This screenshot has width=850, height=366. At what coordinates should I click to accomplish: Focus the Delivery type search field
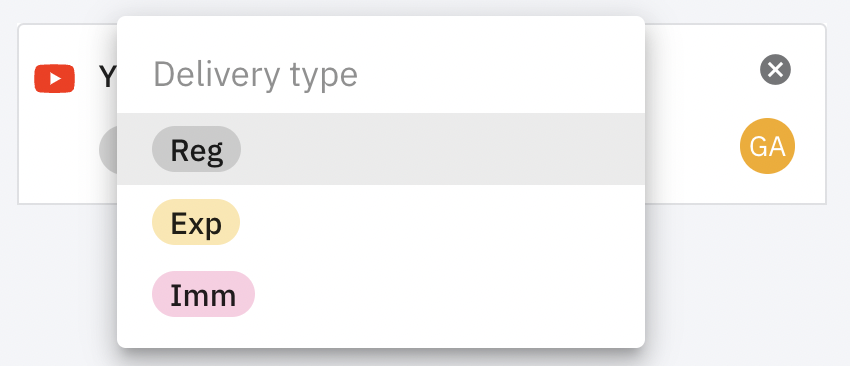[381, 74]
